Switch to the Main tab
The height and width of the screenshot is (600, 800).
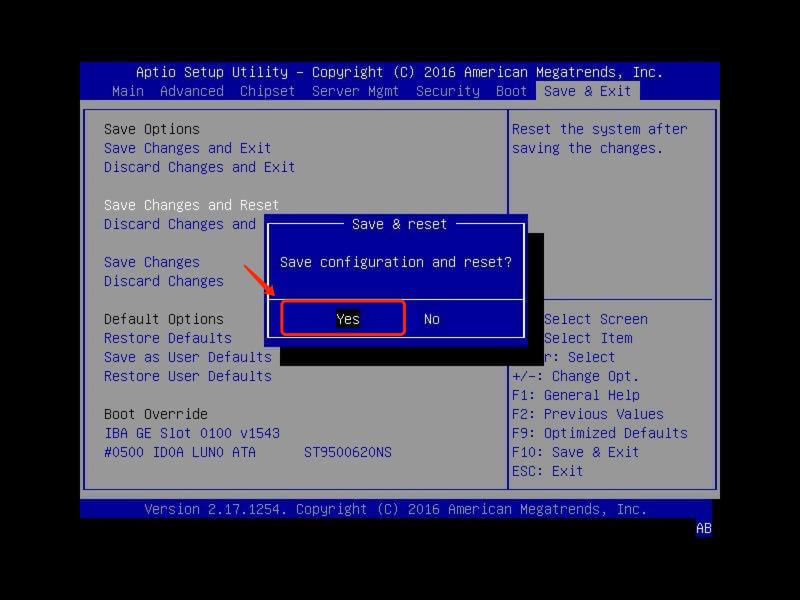click(x=127, y=91)
